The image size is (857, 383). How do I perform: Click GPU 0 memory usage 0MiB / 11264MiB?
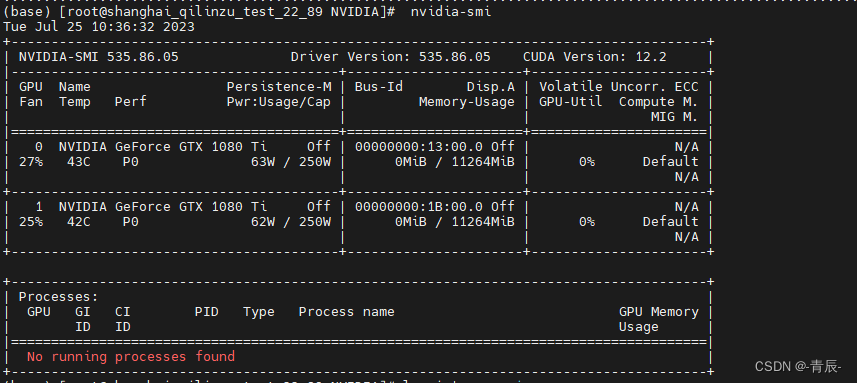click(x=455, y=162)
